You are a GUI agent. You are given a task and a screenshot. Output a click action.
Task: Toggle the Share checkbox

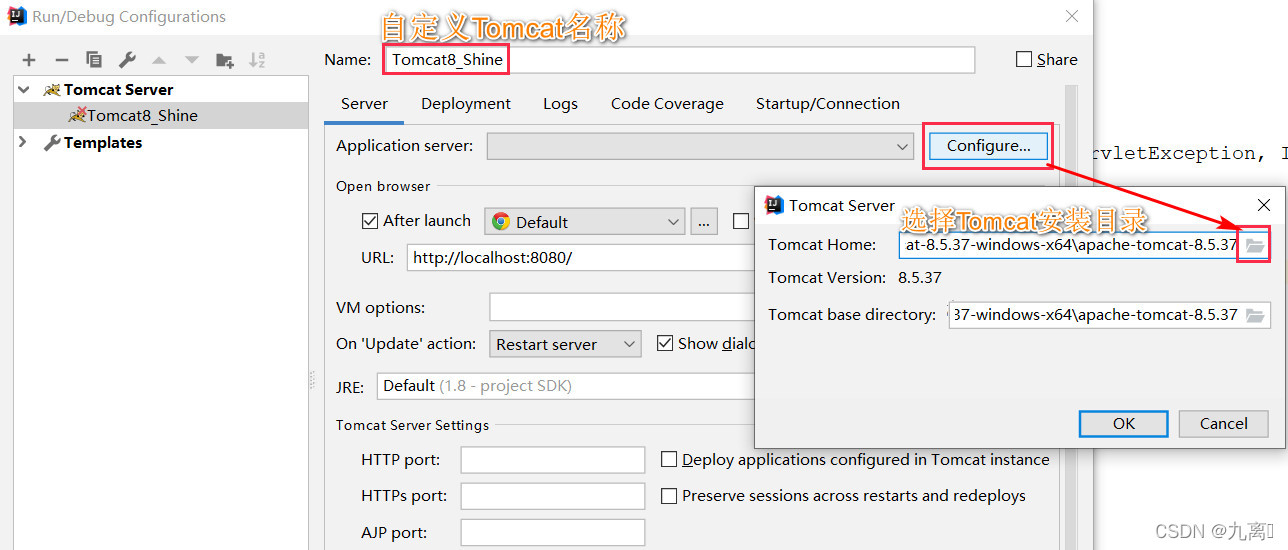click(x=1024, y=59)
